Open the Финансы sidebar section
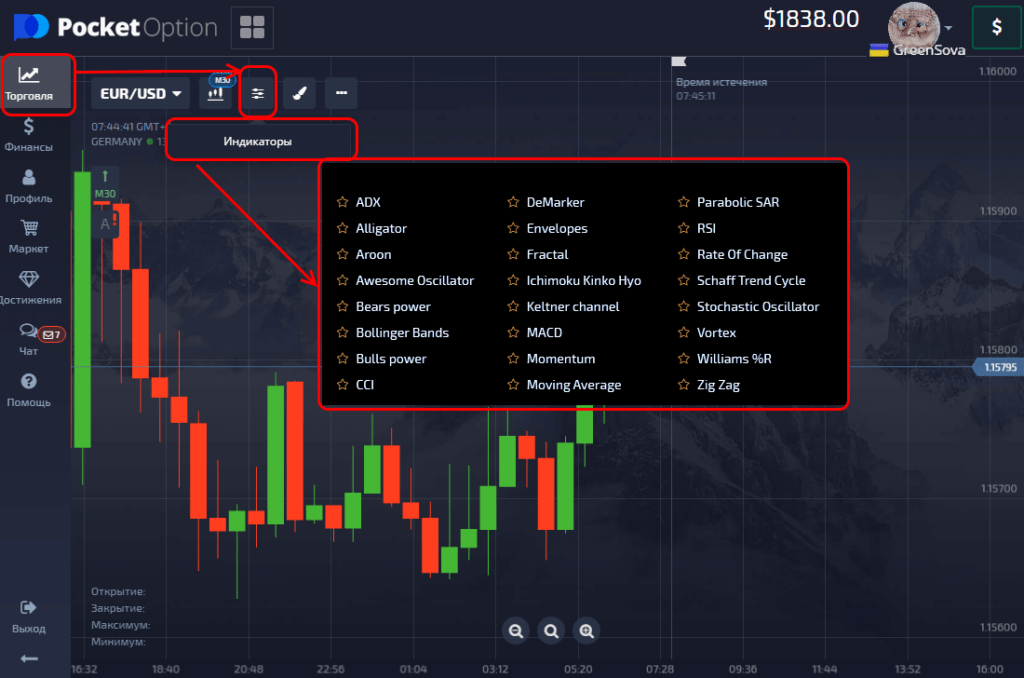 tap(29, 135)
